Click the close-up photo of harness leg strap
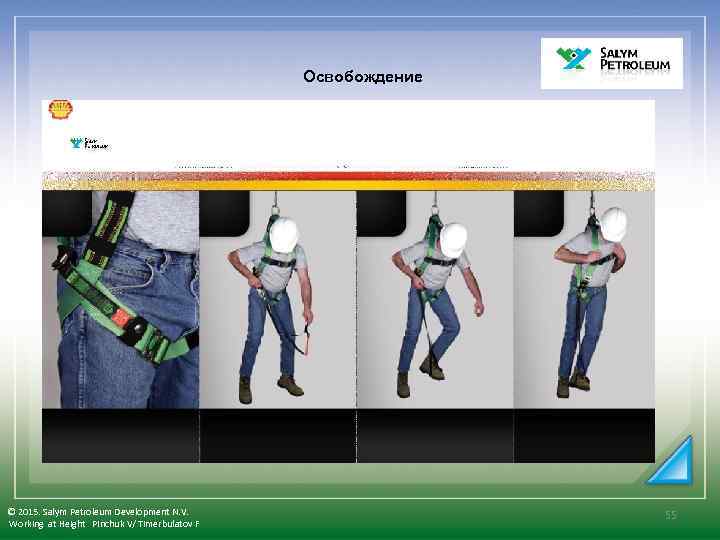The width and height of the screenshot is (720, 540). pyautogui.click(x=121, y=299)
